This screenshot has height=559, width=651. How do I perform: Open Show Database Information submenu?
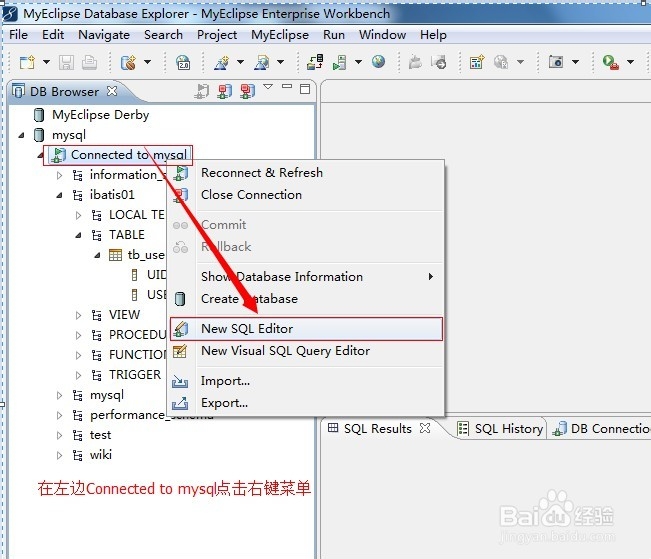coord(306,277)
